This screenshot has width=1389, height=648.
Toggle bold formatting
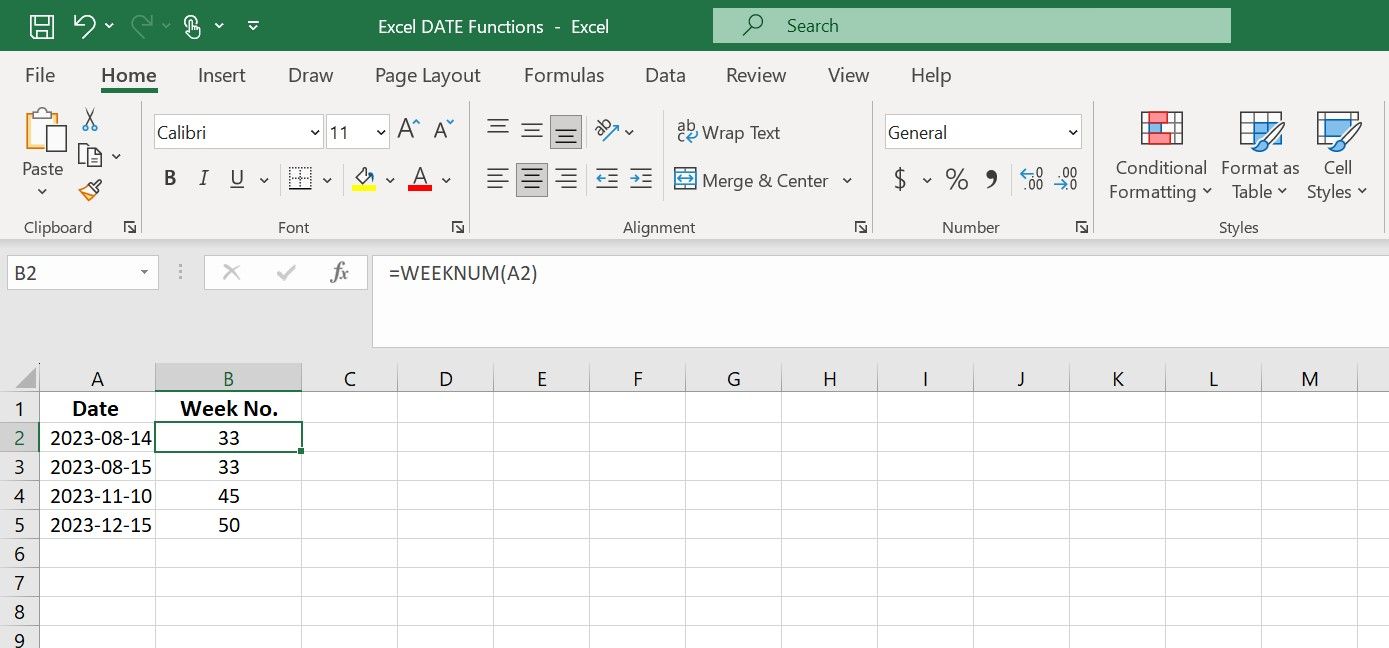[x=169, y=178]
